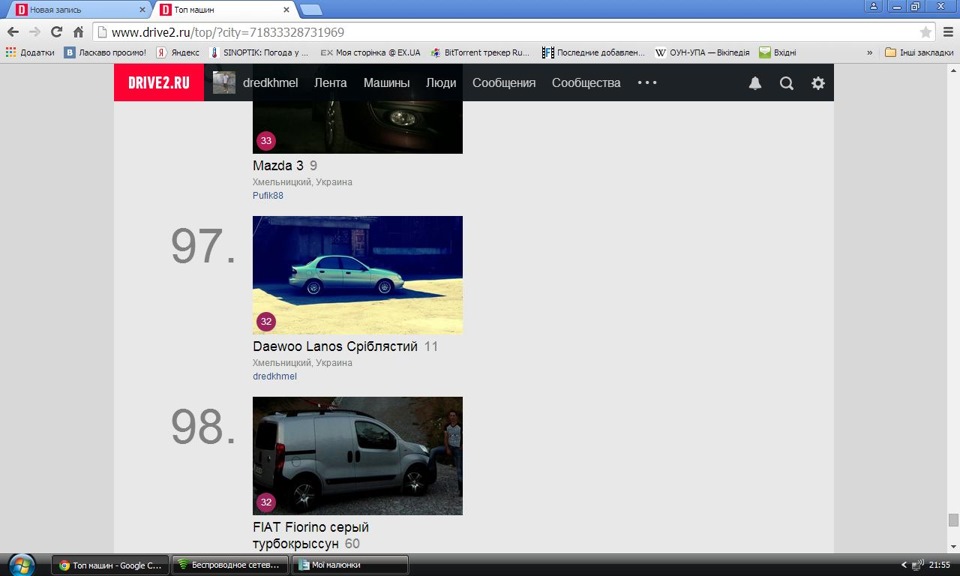Open the dredkhmel profile from navbar

(x=270, y=83)
